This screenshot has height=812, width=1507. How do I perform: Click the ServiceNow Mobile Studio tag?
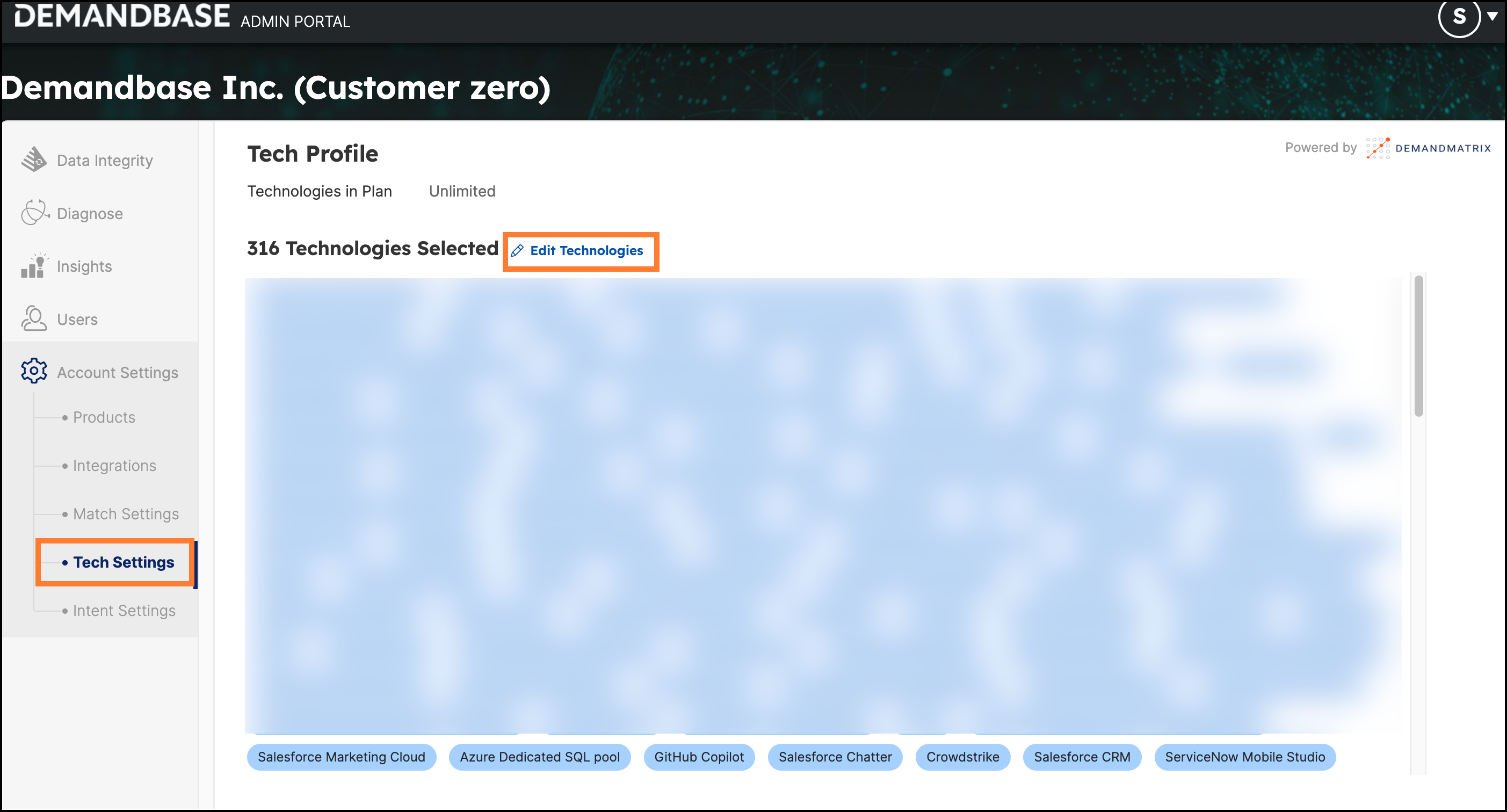[x=1244, y=757]
